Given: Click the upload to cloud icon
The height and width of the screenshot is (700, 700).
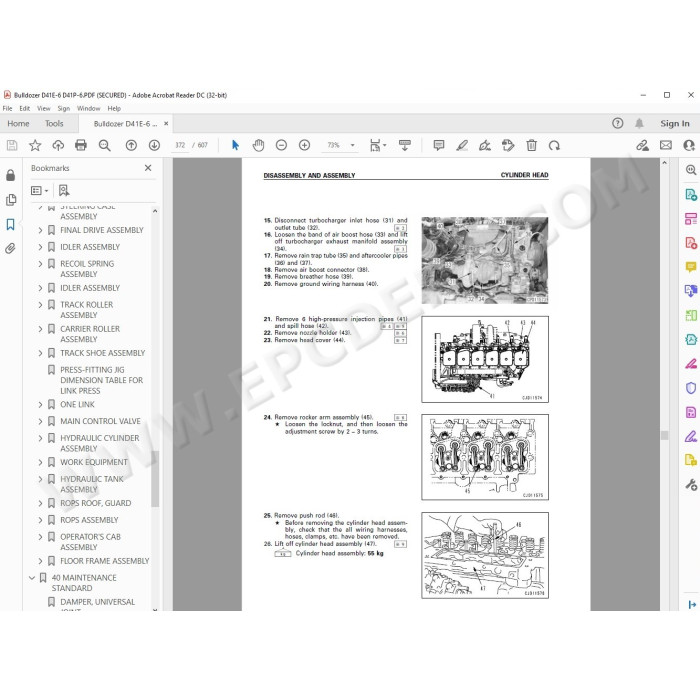Looking at the screenshot, I should click(58, 145).
